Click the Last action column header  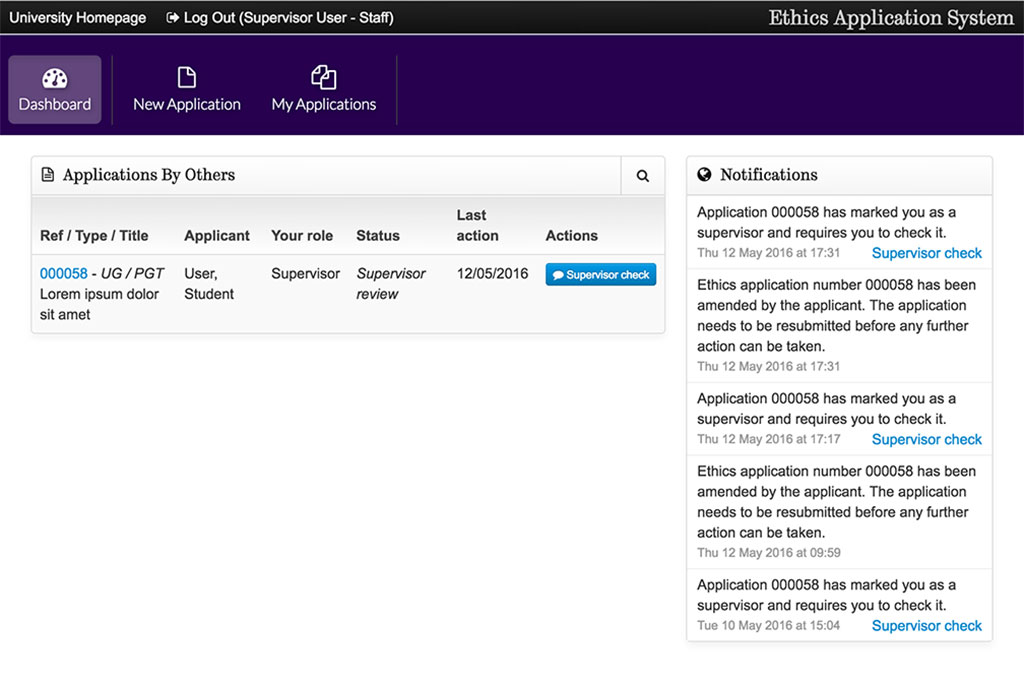point(477,225)
